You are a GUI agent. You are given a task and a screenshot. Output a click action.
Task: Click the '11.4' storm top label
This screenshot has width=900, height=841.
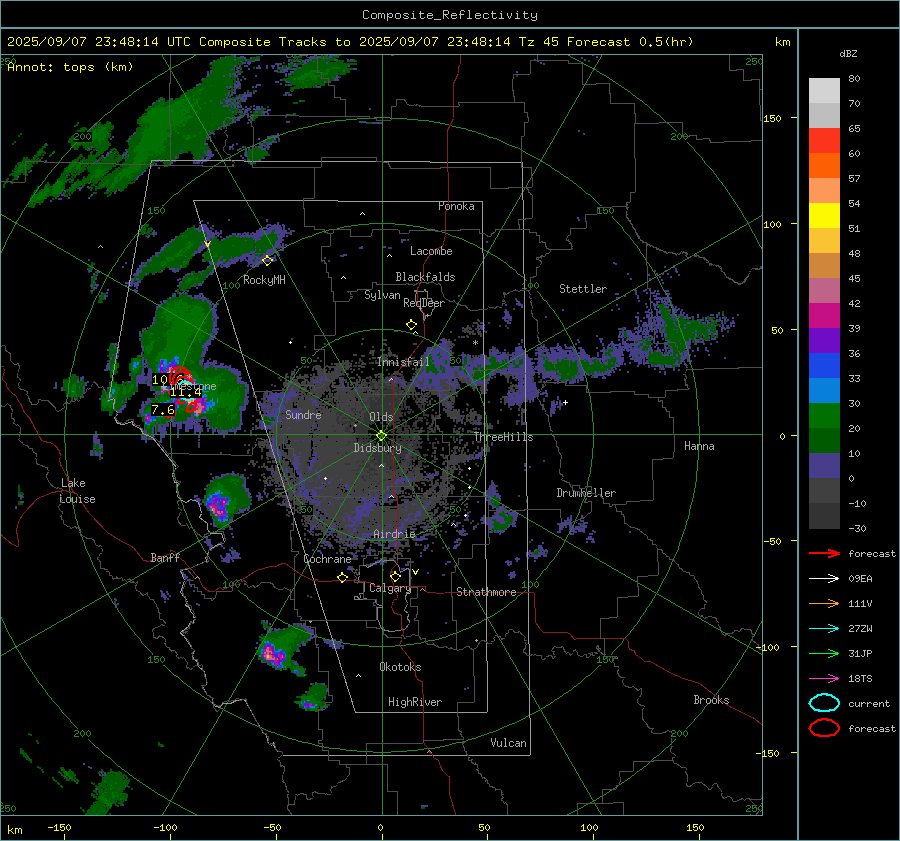tap(185, 392)
